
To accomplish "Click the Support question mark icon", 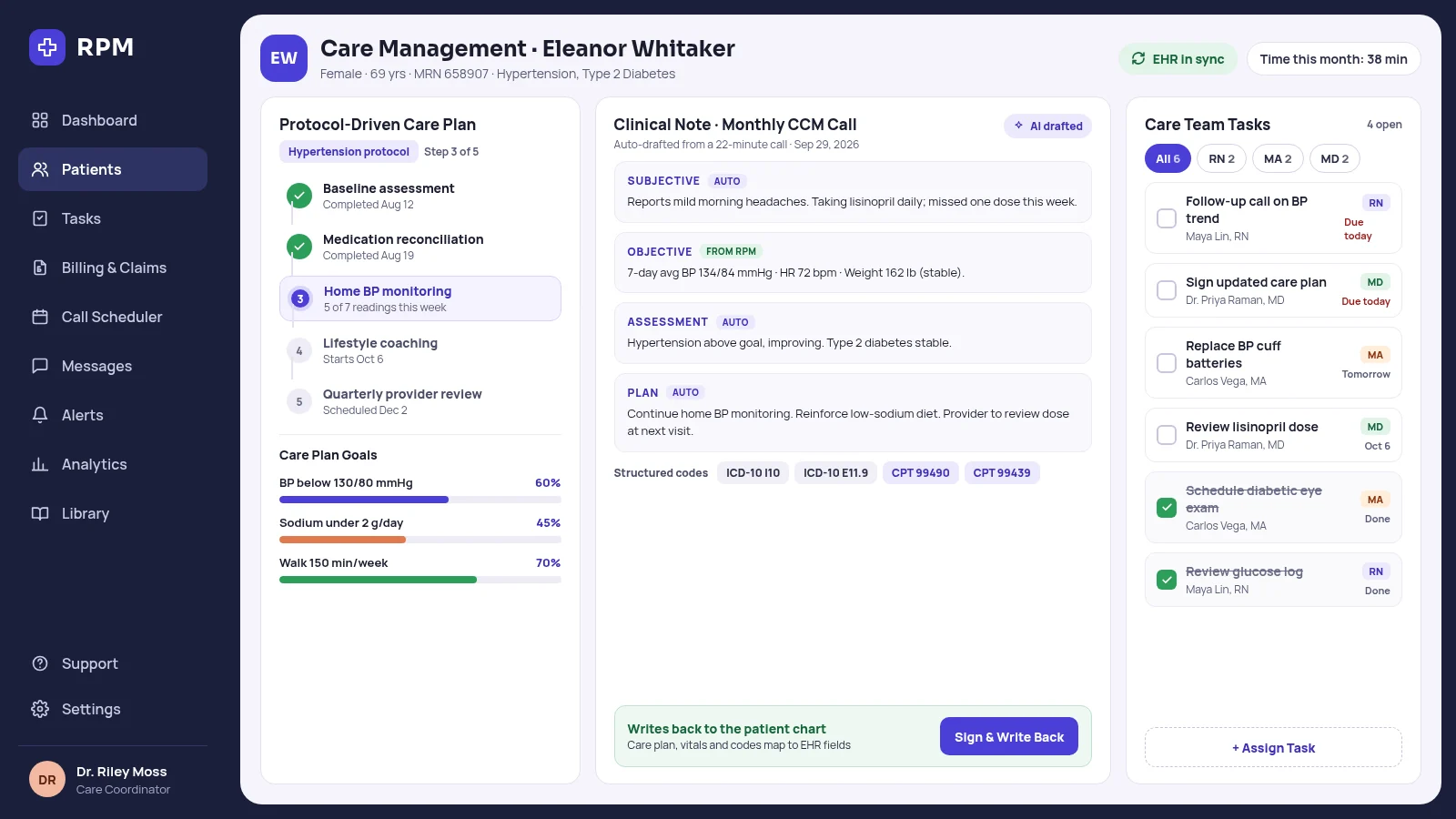I will [x=40, y=663].
